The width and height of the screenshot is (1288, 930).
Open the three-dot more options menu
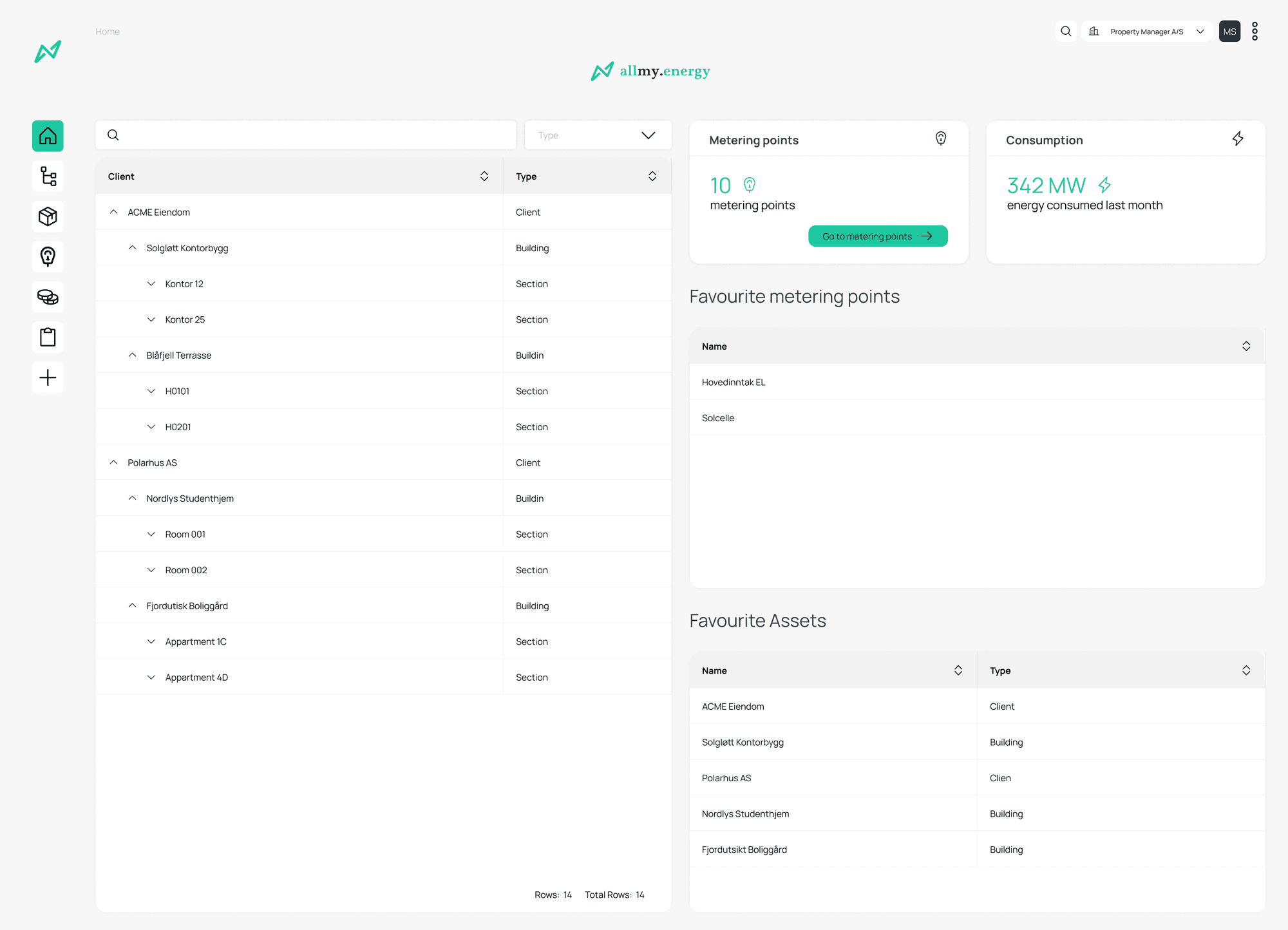(1255, 31)
